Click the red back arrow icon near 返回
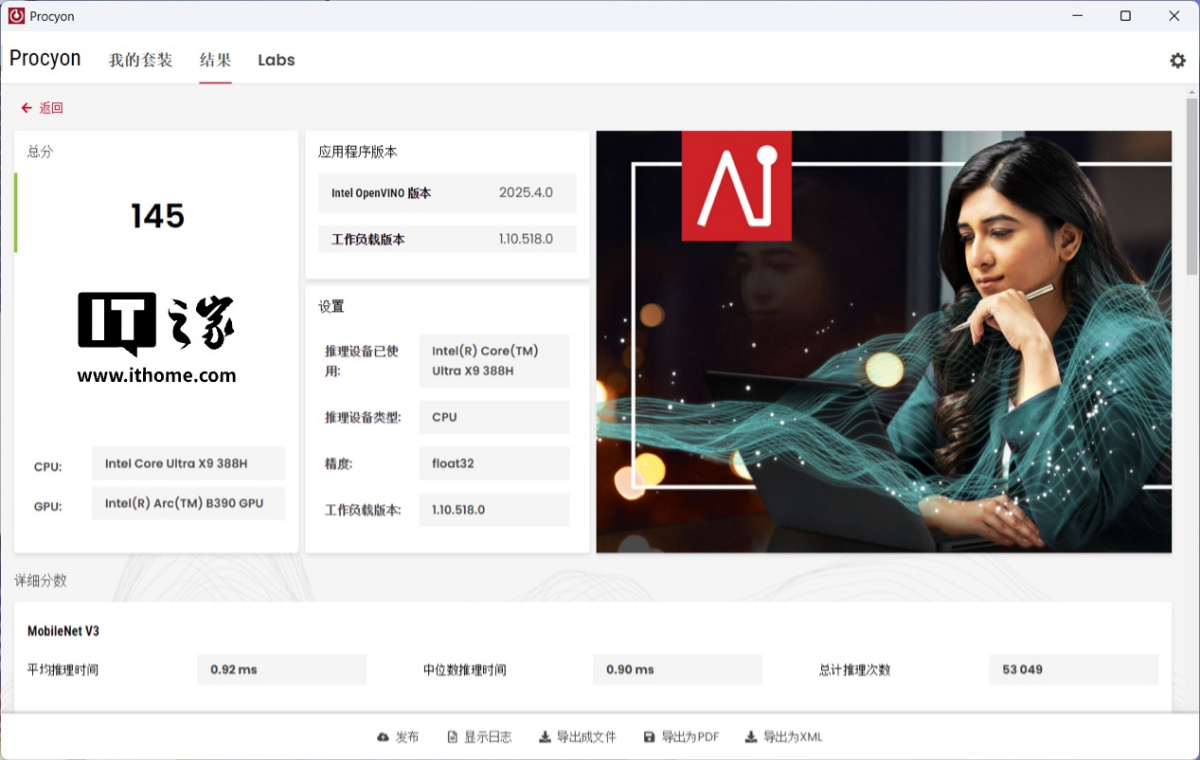 click(25, 107)
